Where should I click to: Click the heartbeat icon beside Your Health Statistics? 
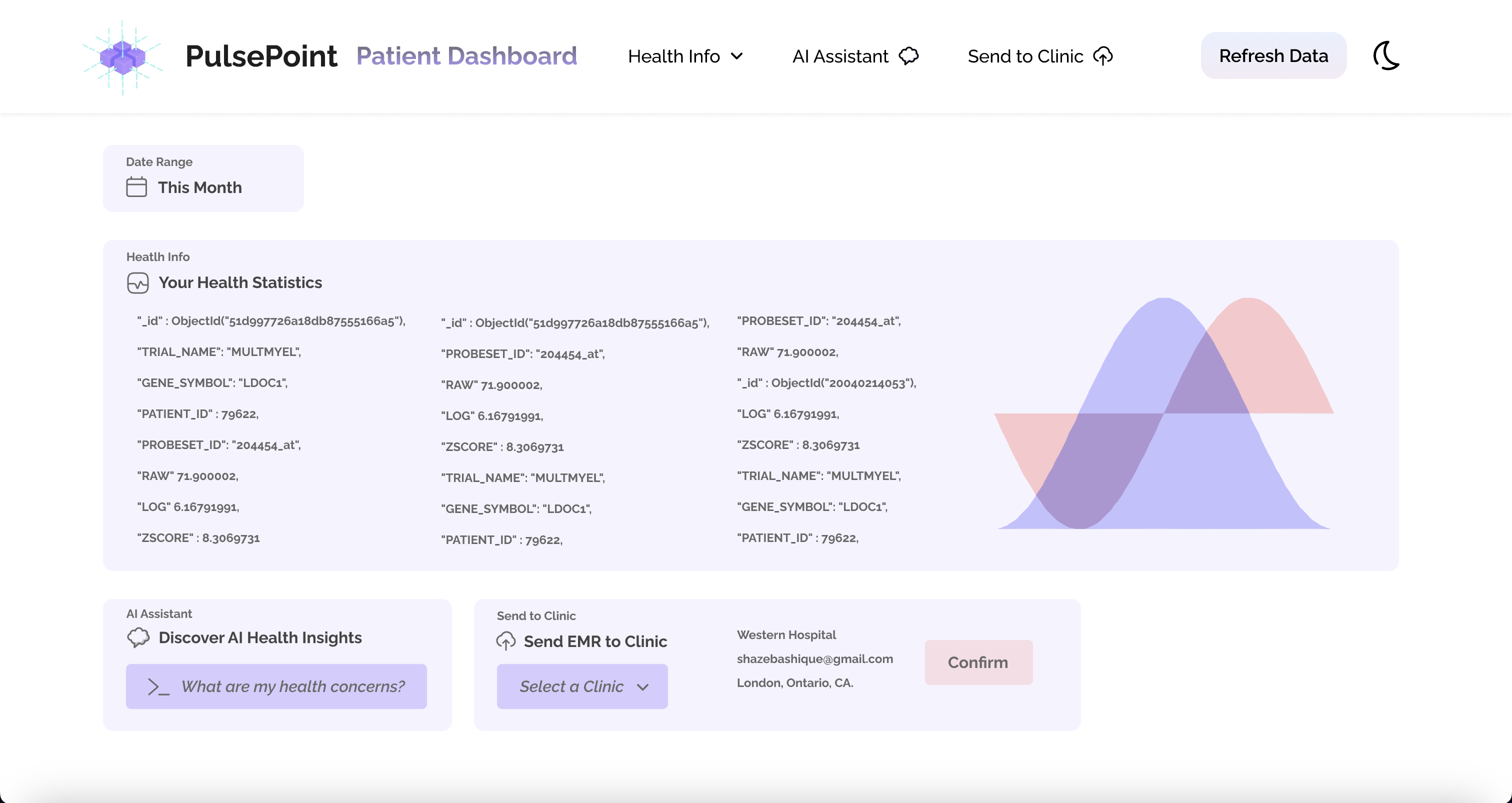tap(137, 283)
